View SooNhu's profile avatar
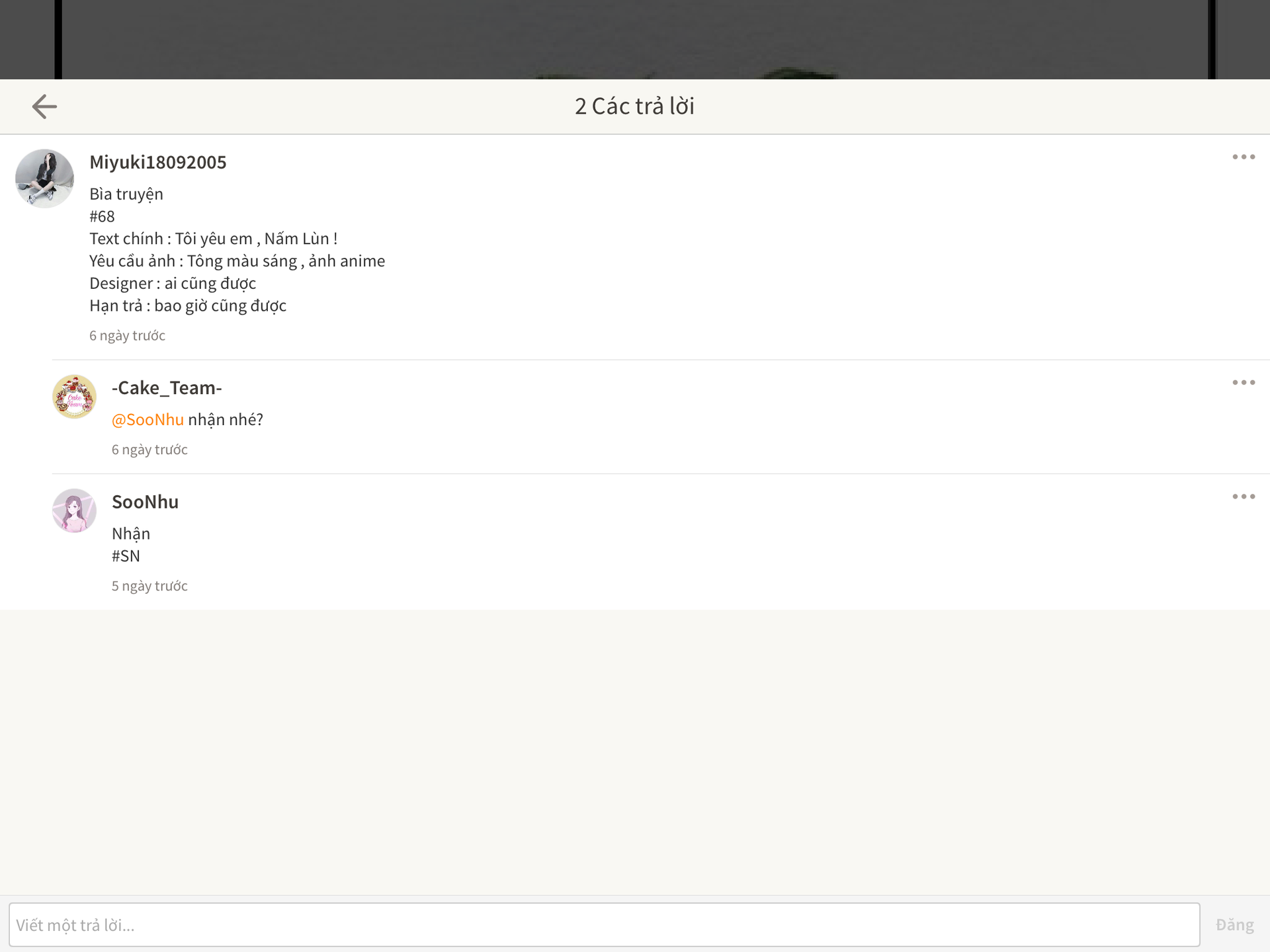This screenshot has height=952, width=1270. point(74,511)
